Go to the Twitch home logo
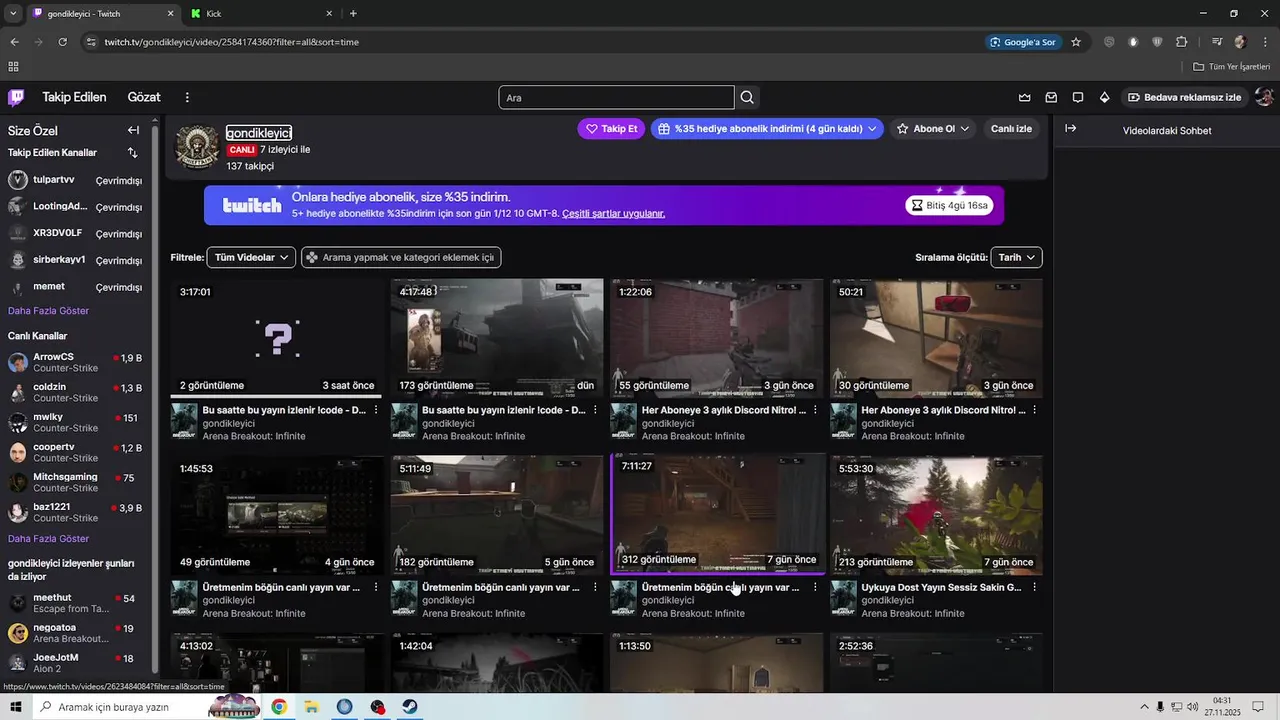 pos(16,97)
